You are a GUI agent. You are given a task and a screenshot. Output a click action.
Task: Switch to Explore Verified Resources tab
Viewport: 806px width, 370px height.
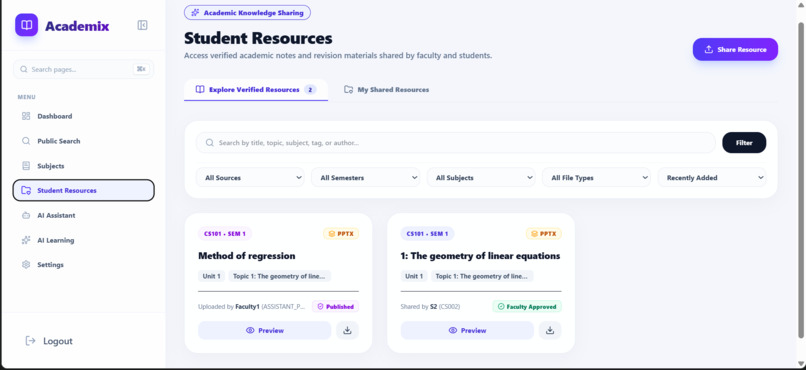(256, 90)
